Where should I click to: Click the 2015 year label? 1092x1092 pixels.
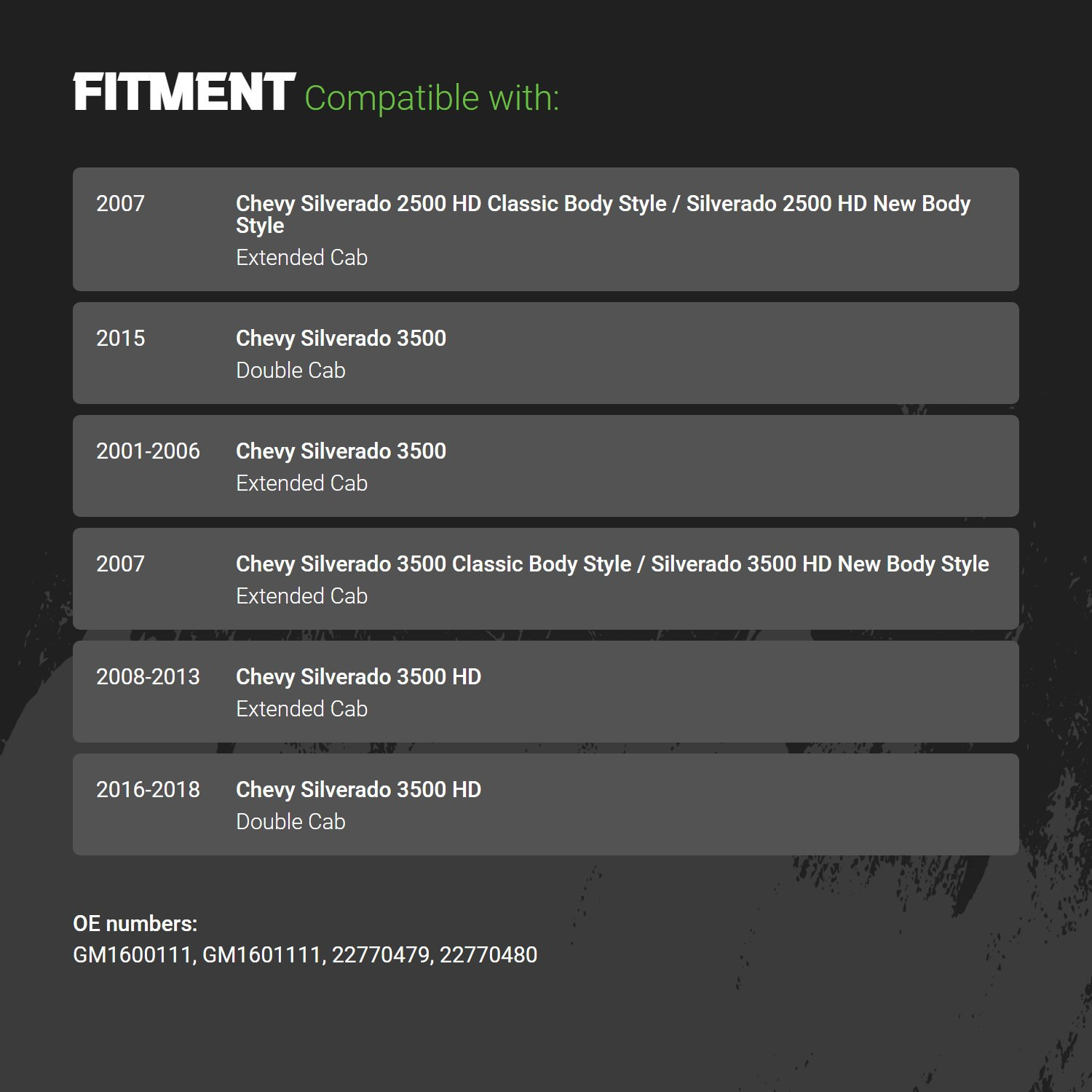pyautogui.click(x=121, y=338)
